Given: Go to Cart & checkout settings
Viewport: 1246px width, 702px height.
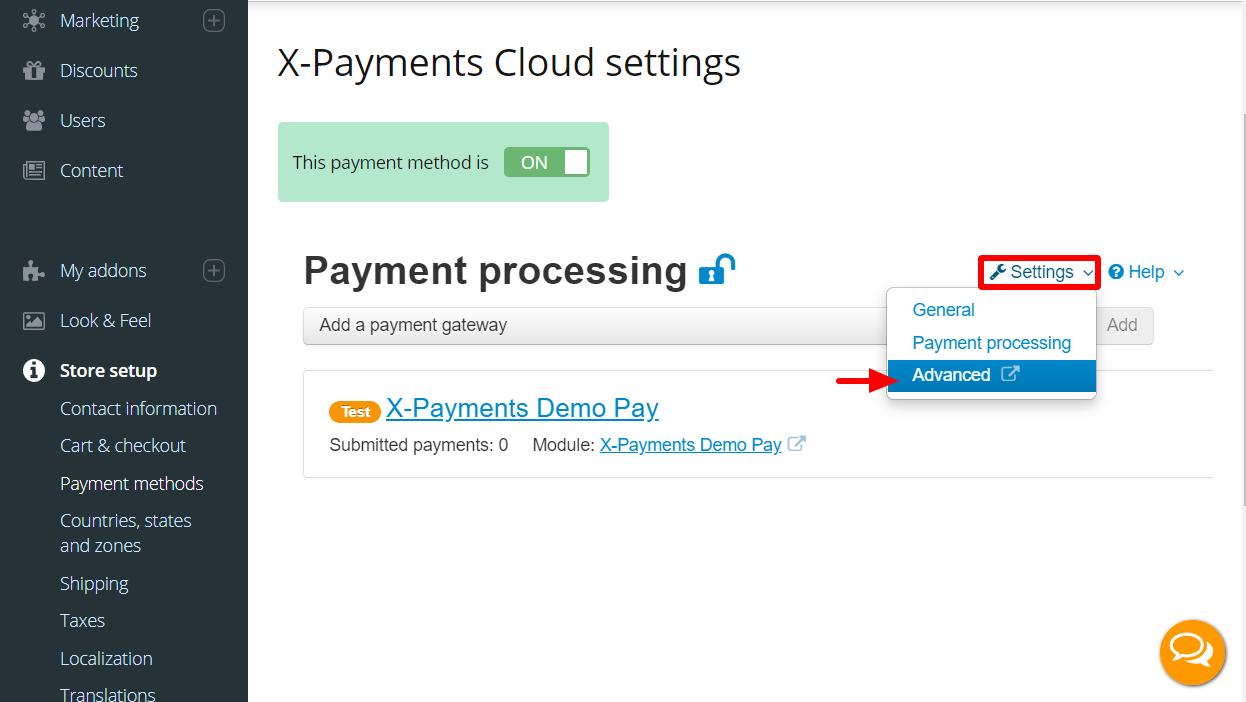Looking at the screenshot, I should [123, 445].
